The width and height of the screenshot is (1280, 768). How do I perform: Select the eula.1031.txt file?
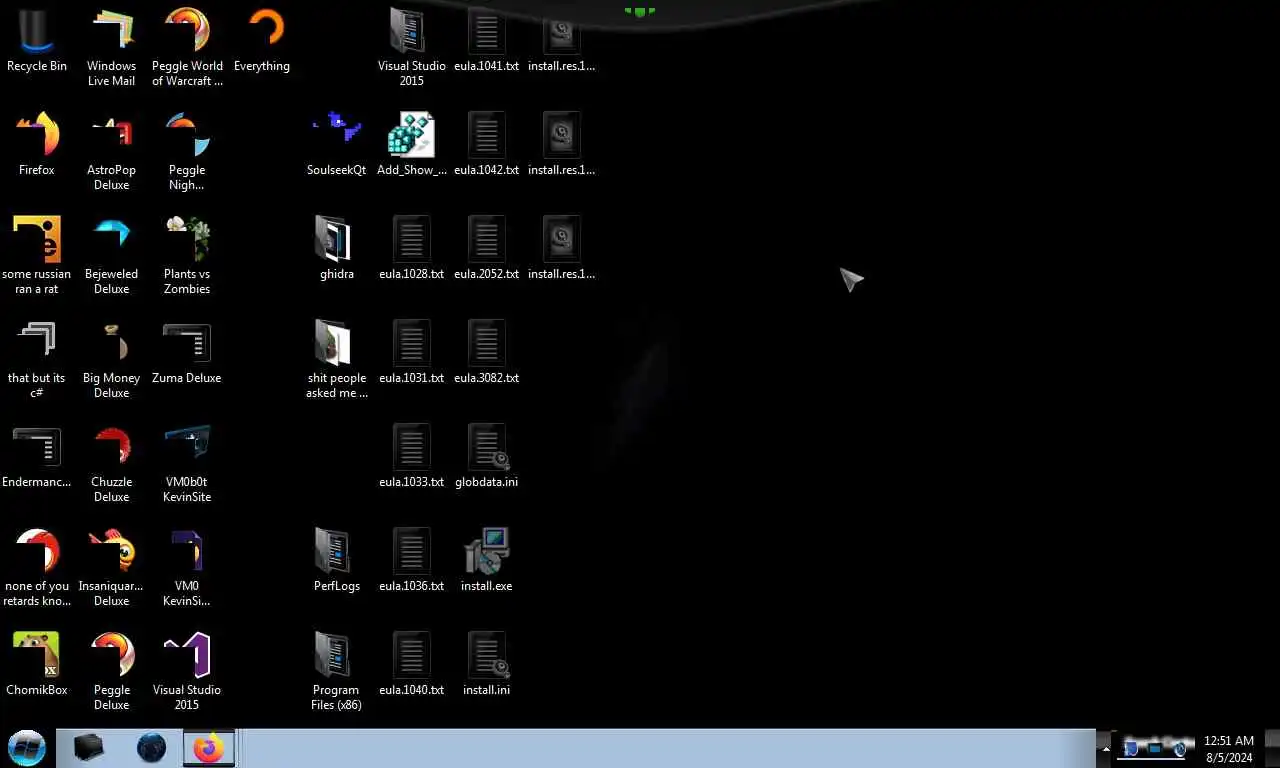tap(412, 353)
